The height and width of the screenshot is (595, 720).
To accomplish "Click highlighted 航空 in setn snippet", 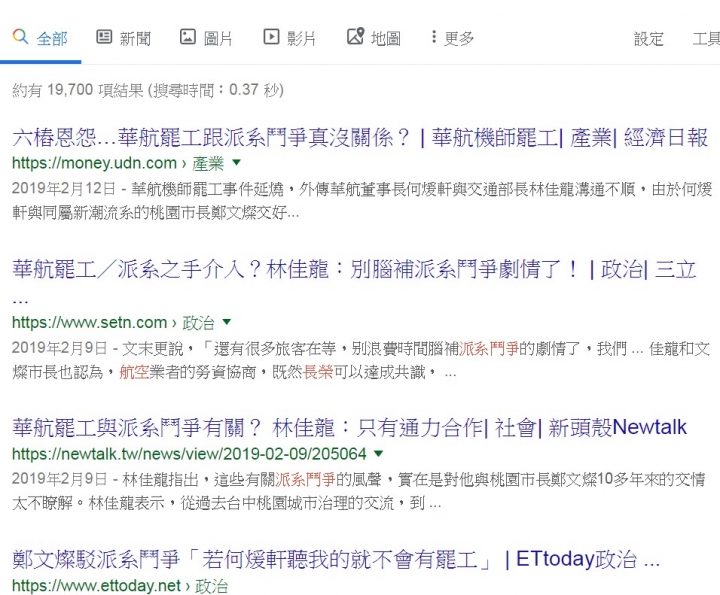I will tap(134, 372).
